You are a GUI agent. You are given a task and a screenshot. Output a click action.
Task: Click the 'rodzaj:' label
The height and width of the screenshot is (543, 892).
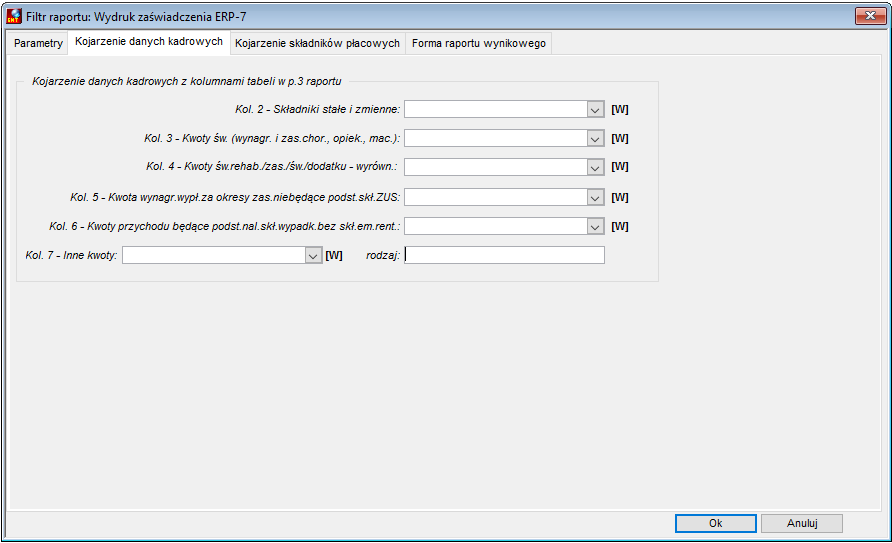383,255
